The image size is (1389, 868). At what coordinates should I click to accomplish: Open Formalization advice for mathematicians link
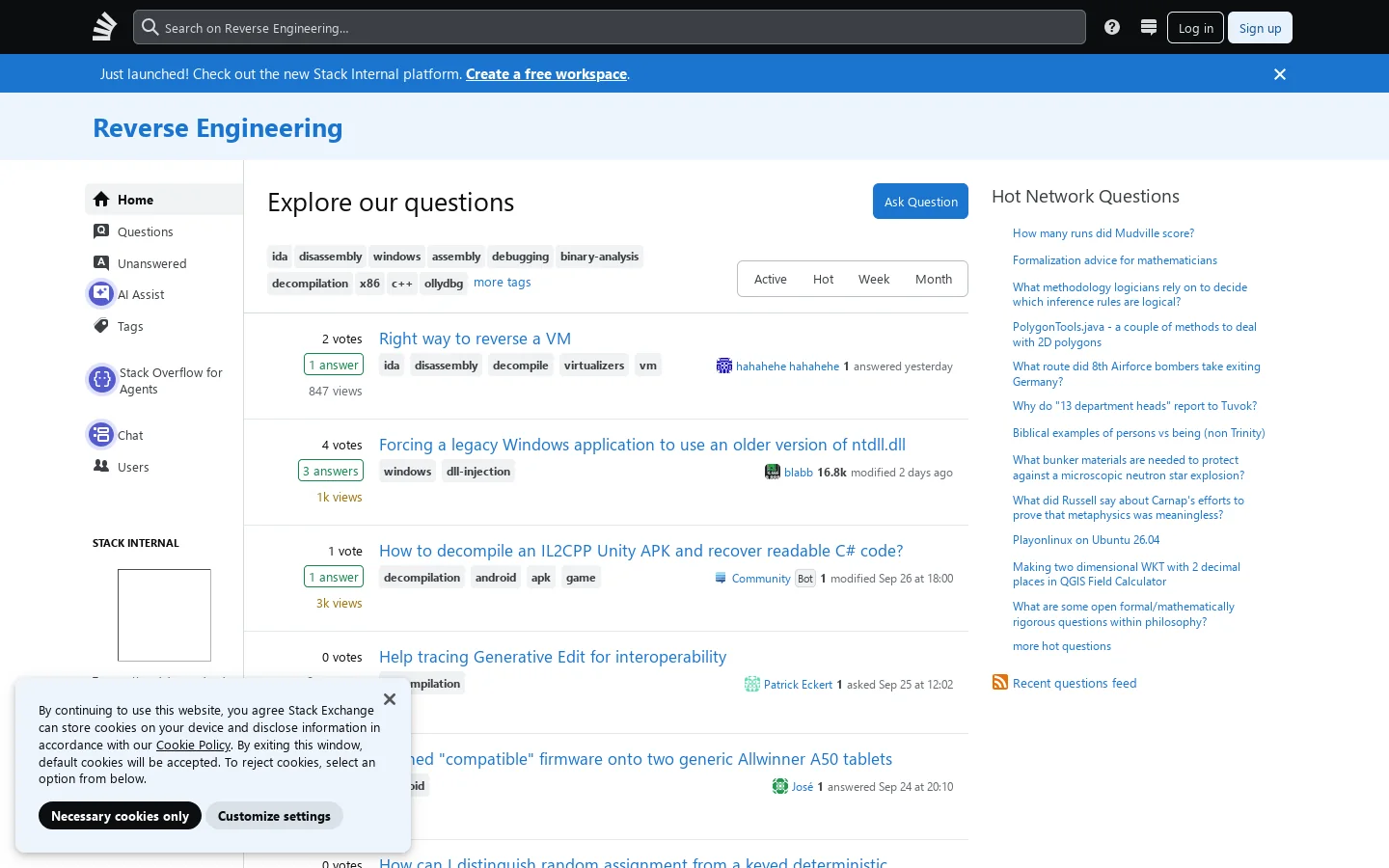pos(1115,260)
